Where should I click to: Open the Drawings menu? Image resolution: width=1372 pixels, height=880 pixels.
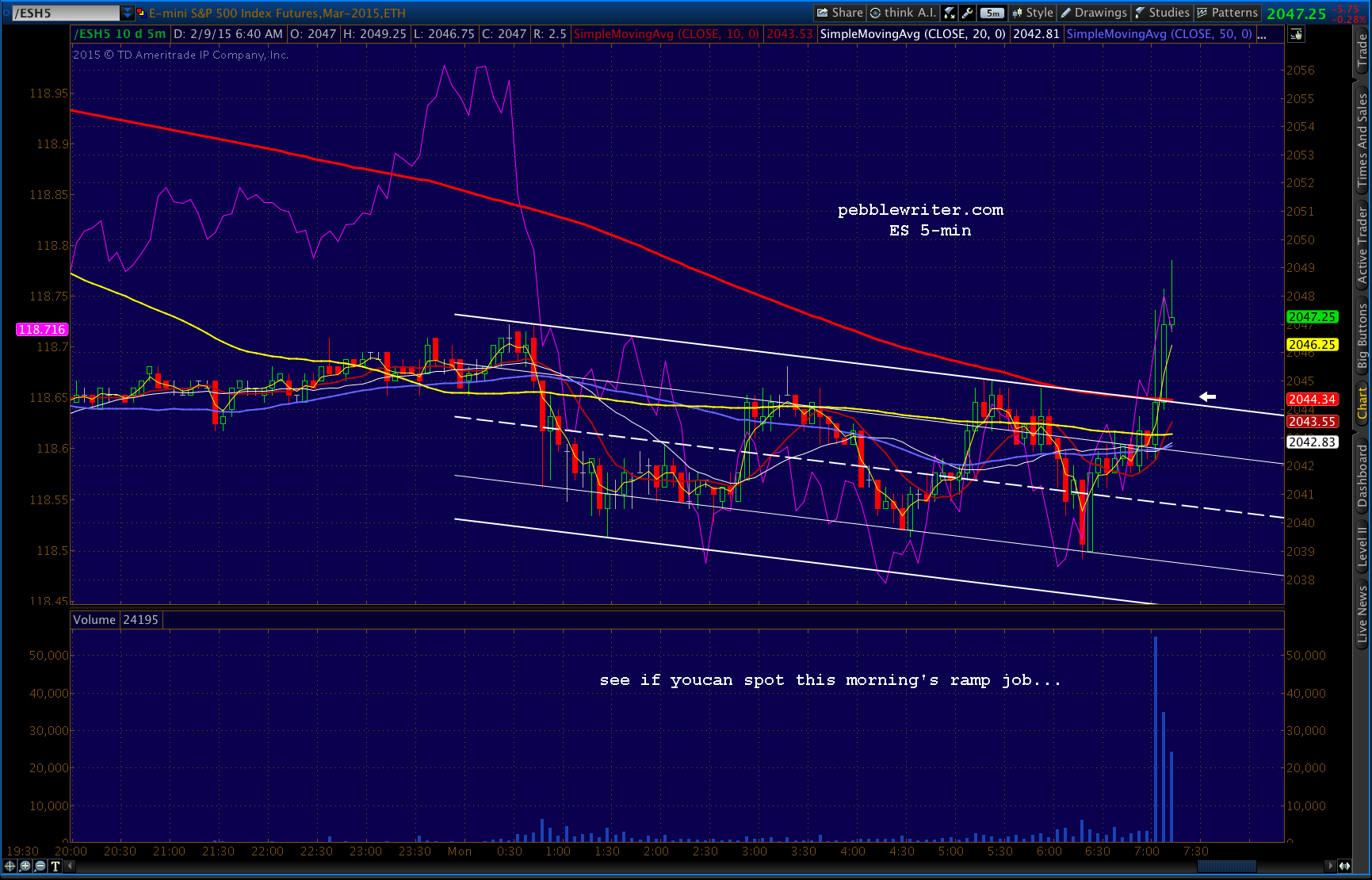tap(1094, 13)
